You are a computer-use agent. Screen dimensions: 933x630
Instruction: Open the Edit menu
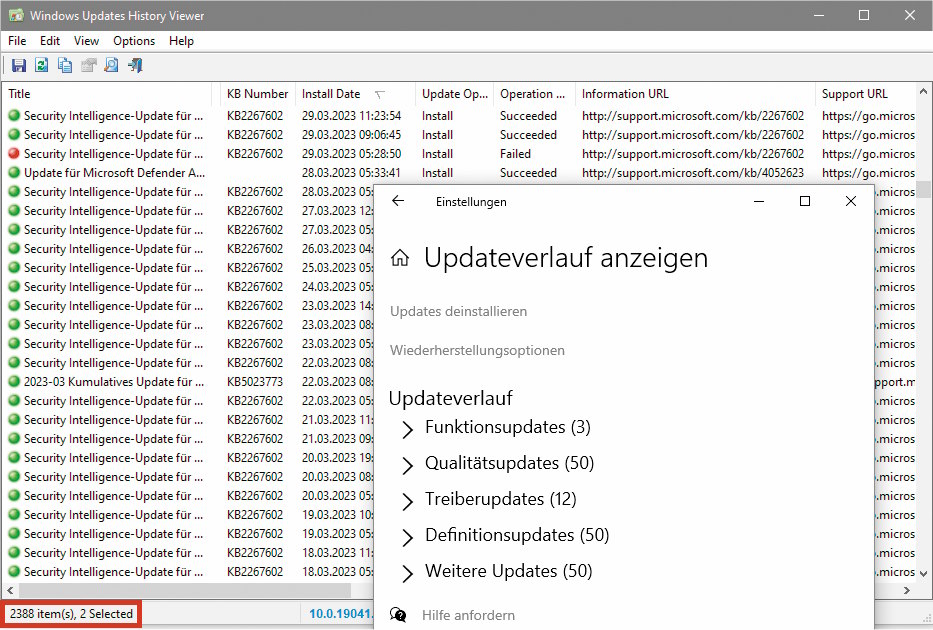(50, 41)
